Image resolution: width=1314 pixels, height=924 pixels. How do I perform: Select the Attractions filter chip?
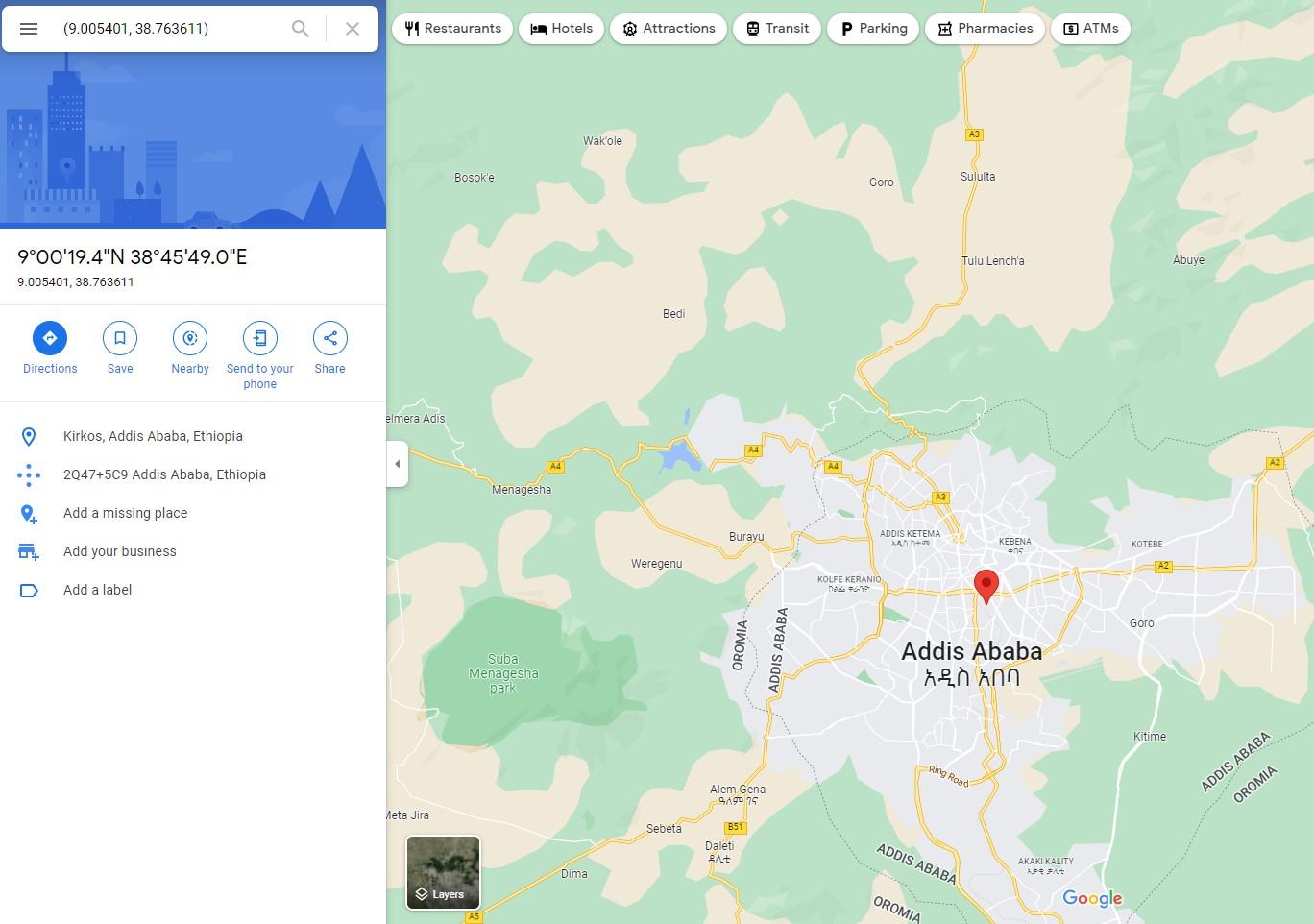click(668, 29)
